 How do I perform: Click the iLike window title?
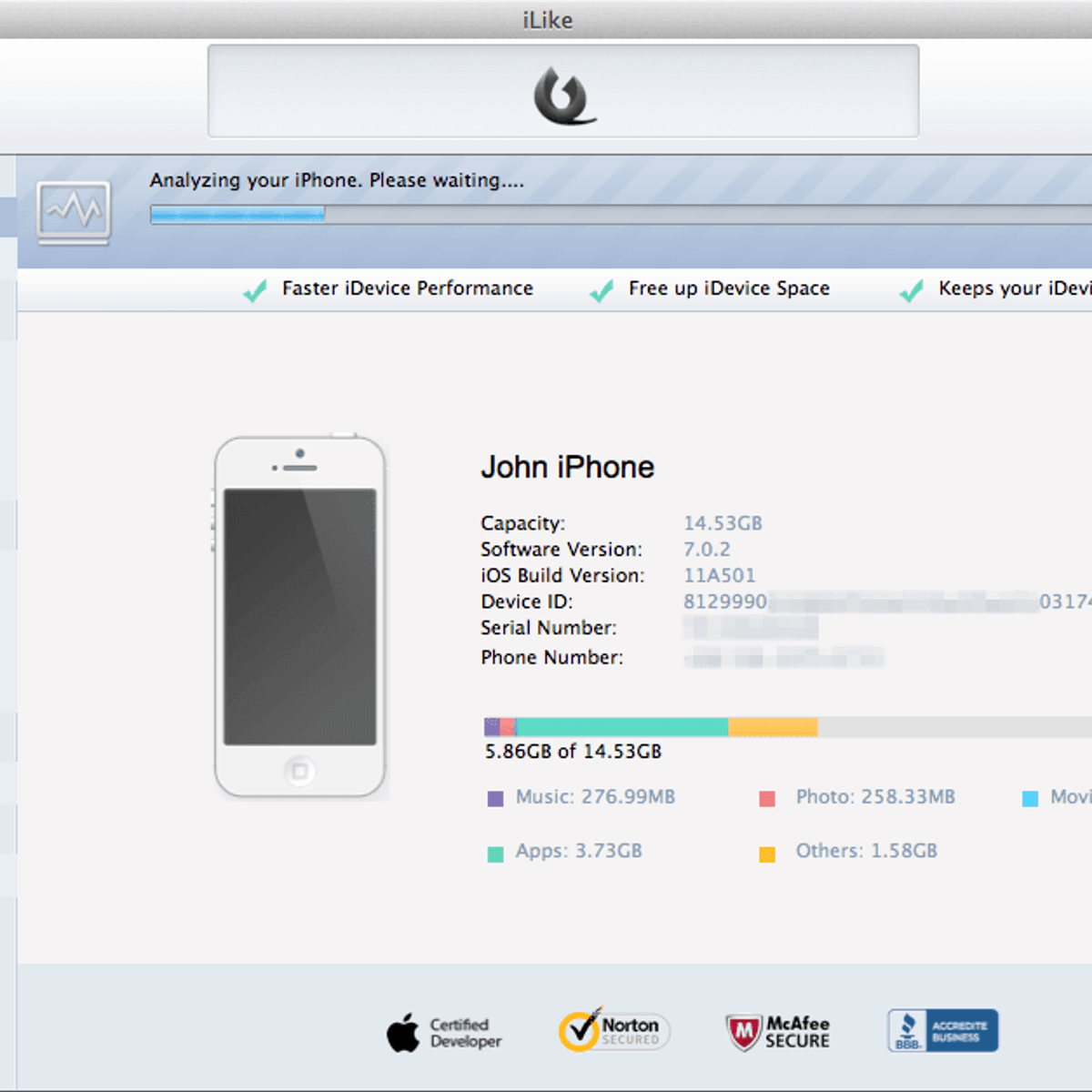548,20
